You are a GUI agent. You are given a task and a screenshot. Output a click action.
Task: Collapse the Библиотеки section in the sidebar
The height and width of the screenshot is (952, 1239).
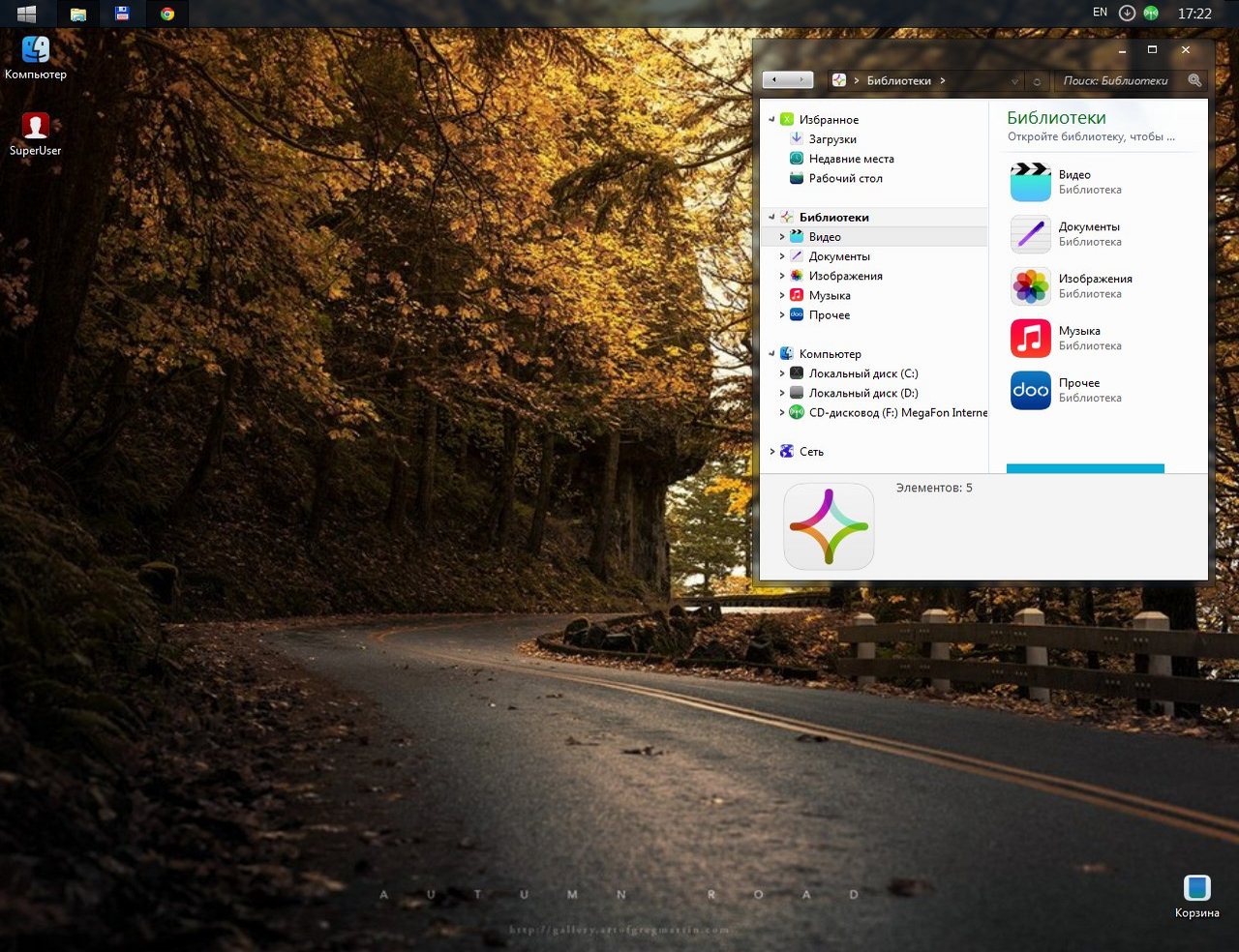(771, 218)
